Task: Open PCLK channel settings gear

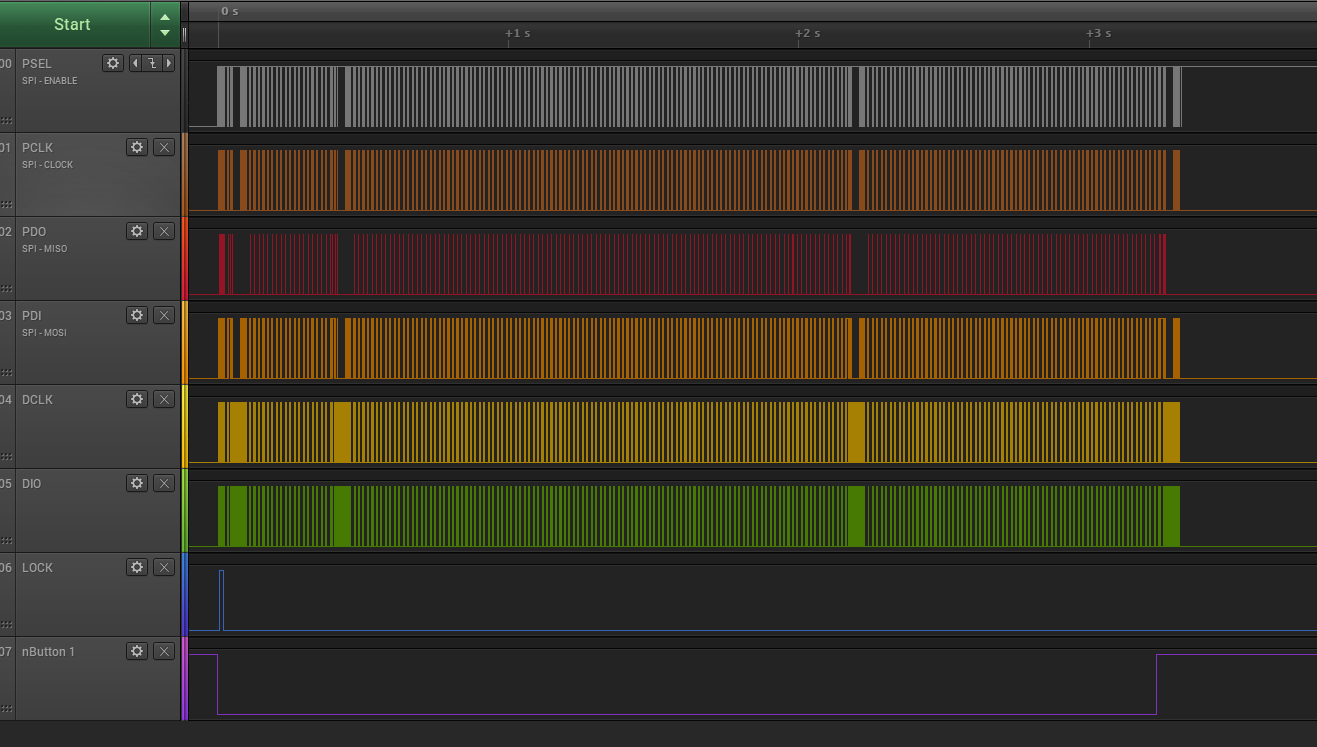Action: [x=137, y=147]
